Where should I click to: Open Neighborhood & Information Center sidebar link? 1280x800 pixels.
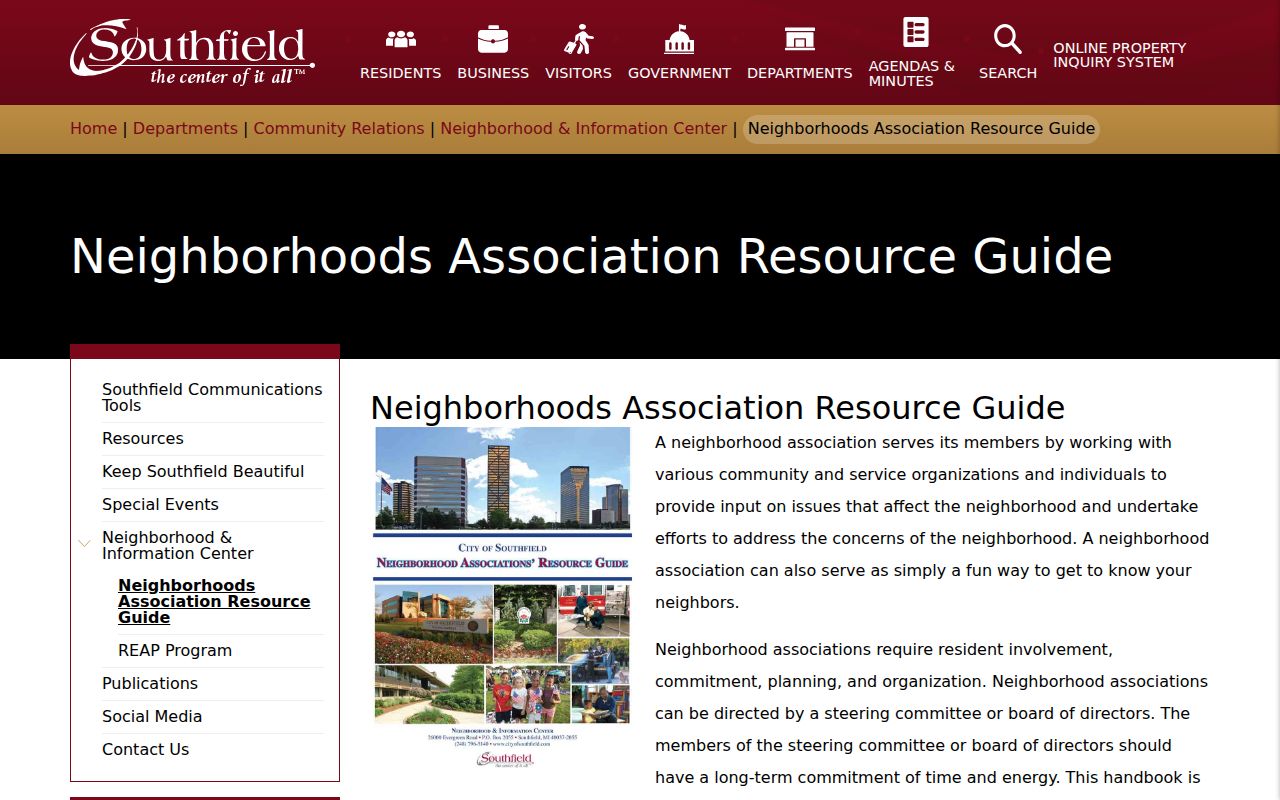pos(178,545)
